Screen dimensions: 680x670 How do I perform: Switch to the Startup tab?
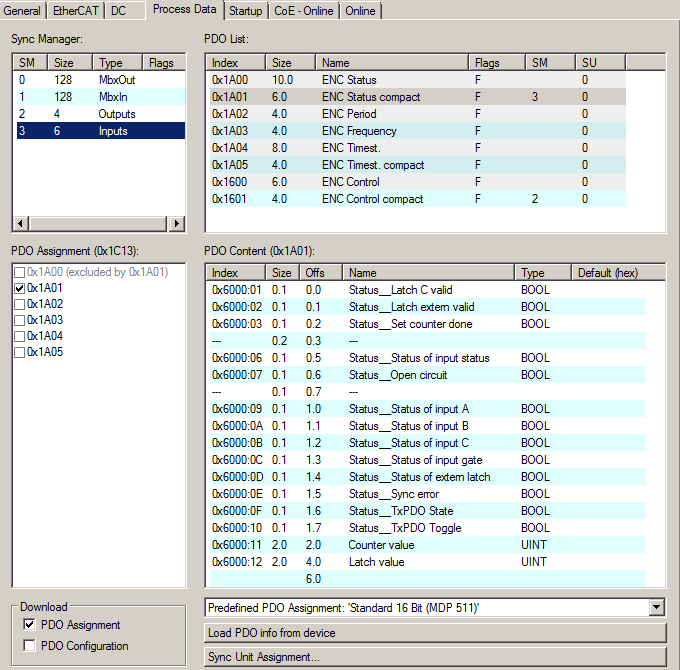click(245, 10)
